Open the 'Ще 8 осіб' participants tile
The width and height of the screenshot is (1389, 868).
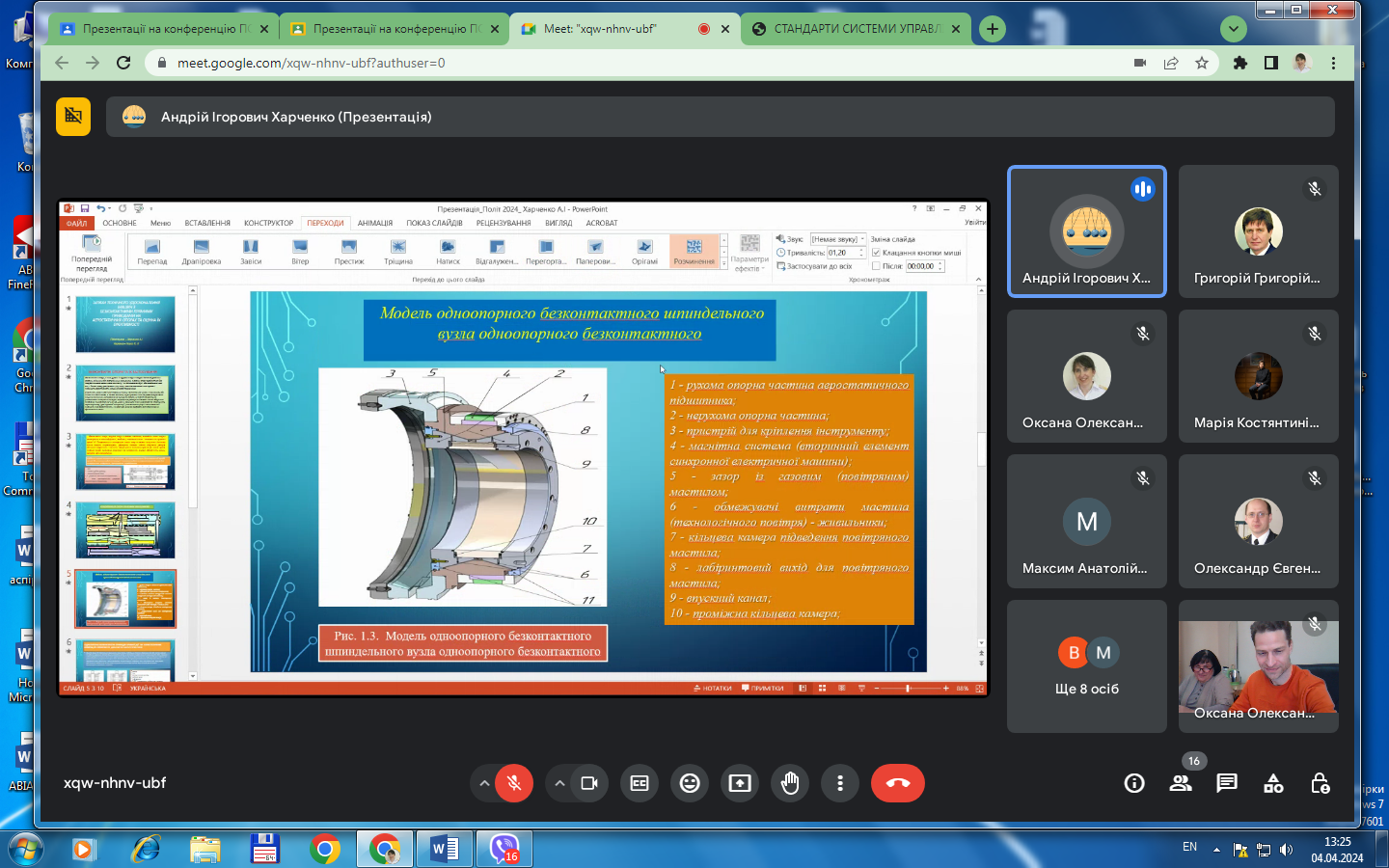coord(1087,666)
